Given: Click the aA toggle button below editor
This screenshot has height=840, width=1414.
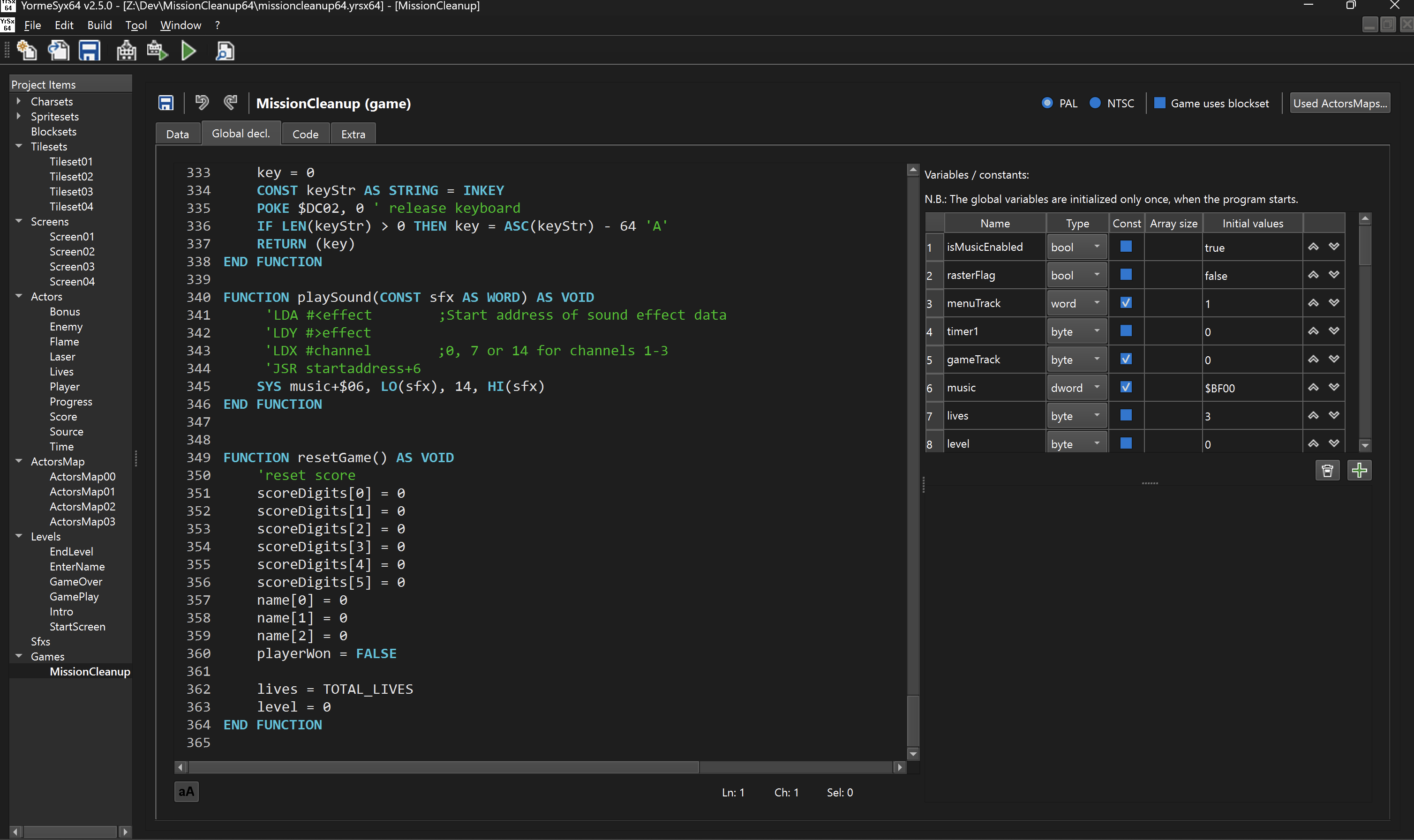Looking at the screenshot, I should [x=186, y=791].
